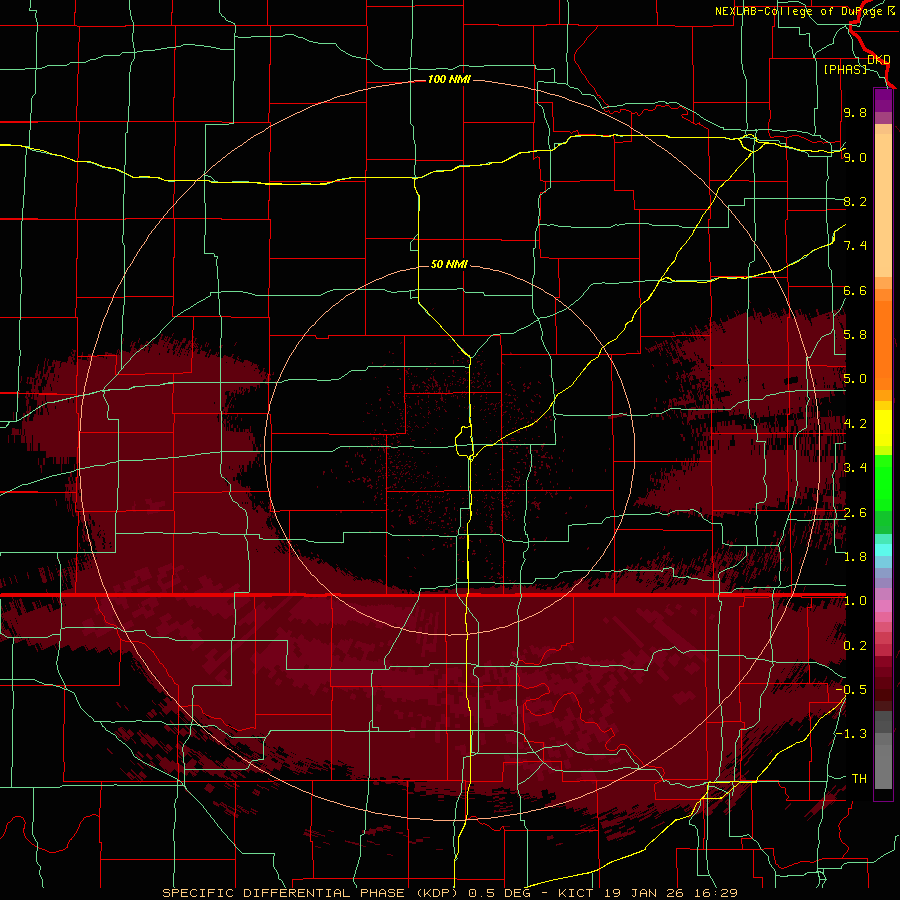900x900 pixels.
Task: Click the "100 NMI" range ring label
Action: pyautogui.click(x=449, y=79)
